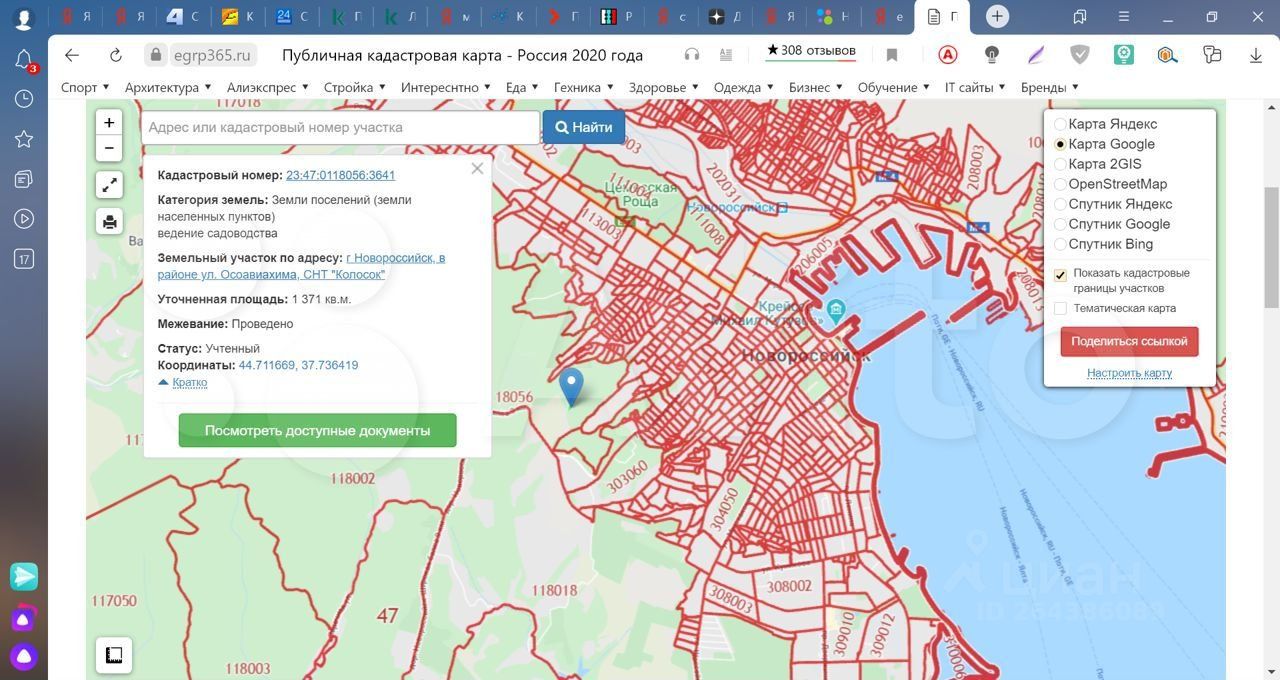Open the browser main menu
Viewport: 1280px width, 680px height.
(x=1123, y=16)
